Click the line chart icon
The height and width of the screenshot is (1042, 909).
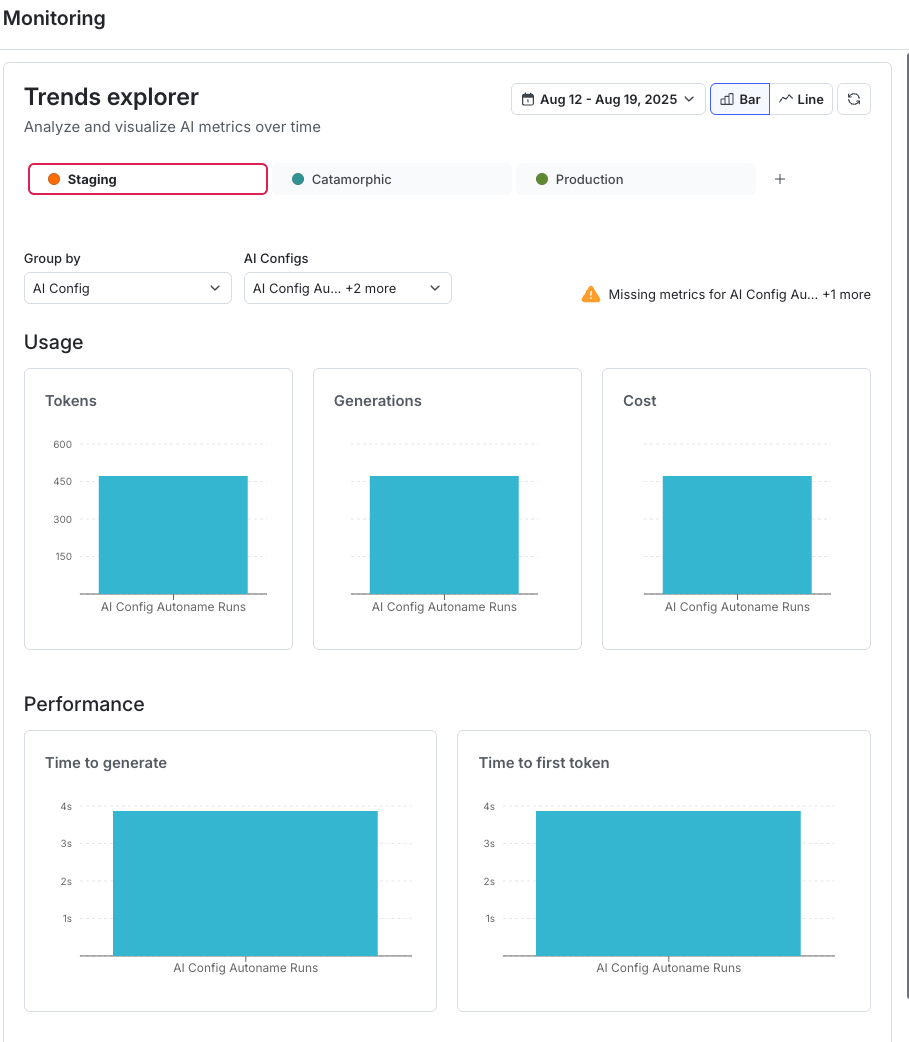pos(786,99)
